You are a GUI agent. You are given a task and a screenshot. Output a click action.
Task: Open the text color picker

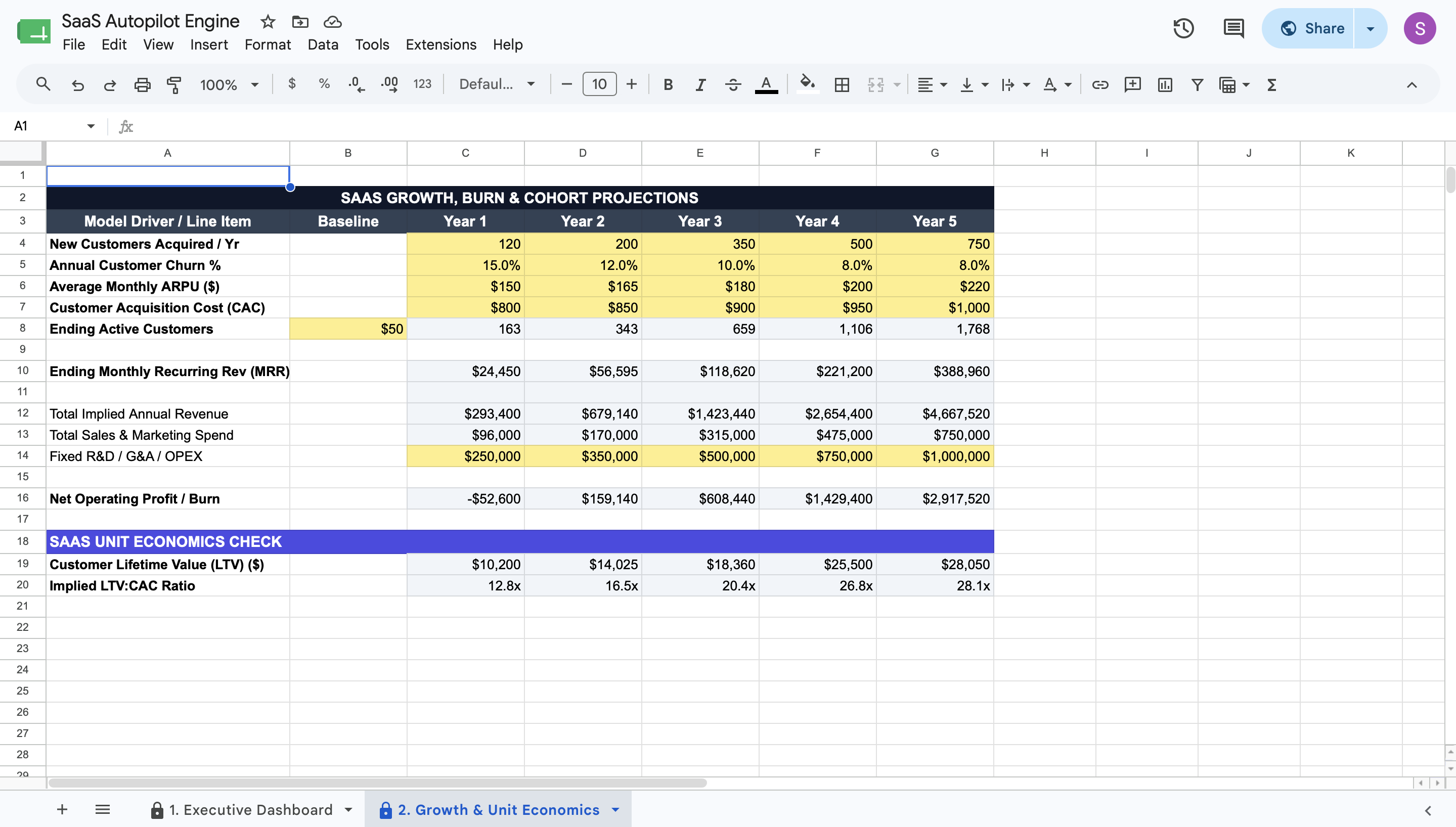pyautogui.click(x=766, y=84)
